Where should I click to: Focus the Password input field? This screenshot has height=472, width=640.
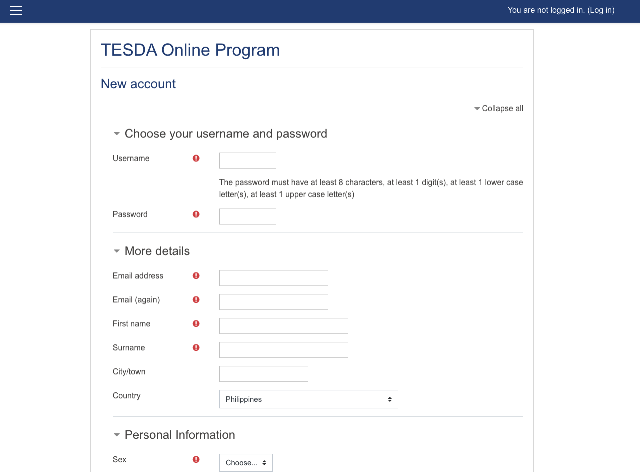coord(247,216)
